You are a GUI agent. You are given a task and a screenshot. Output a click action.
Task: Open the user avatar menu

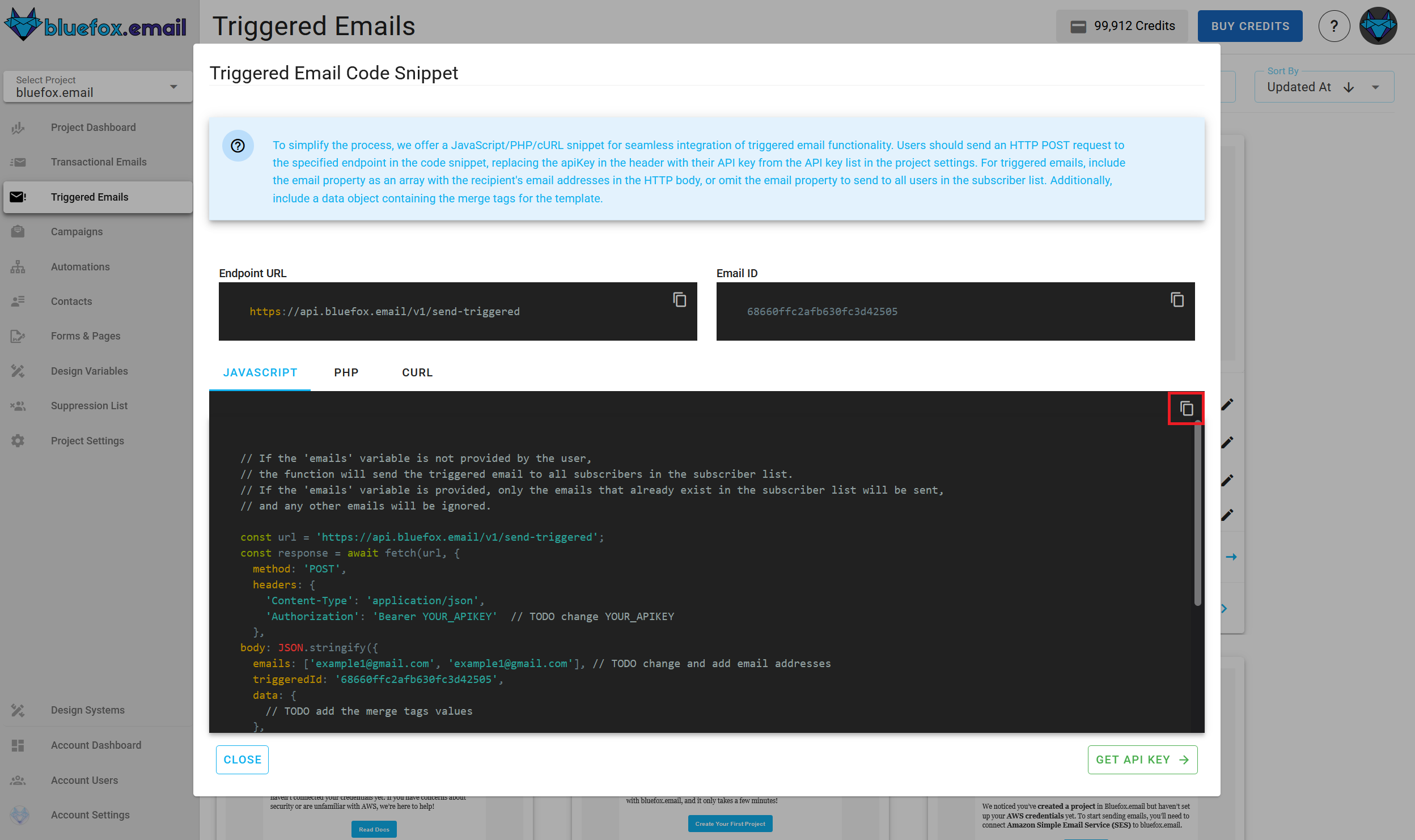coord(1378,26)
